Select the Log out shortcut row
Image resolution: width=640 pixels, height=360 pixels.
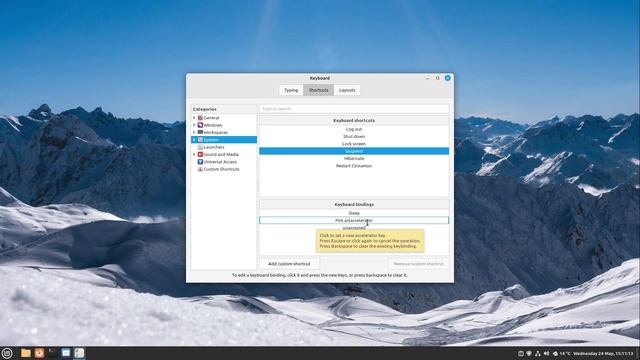(x=354, y=129)
